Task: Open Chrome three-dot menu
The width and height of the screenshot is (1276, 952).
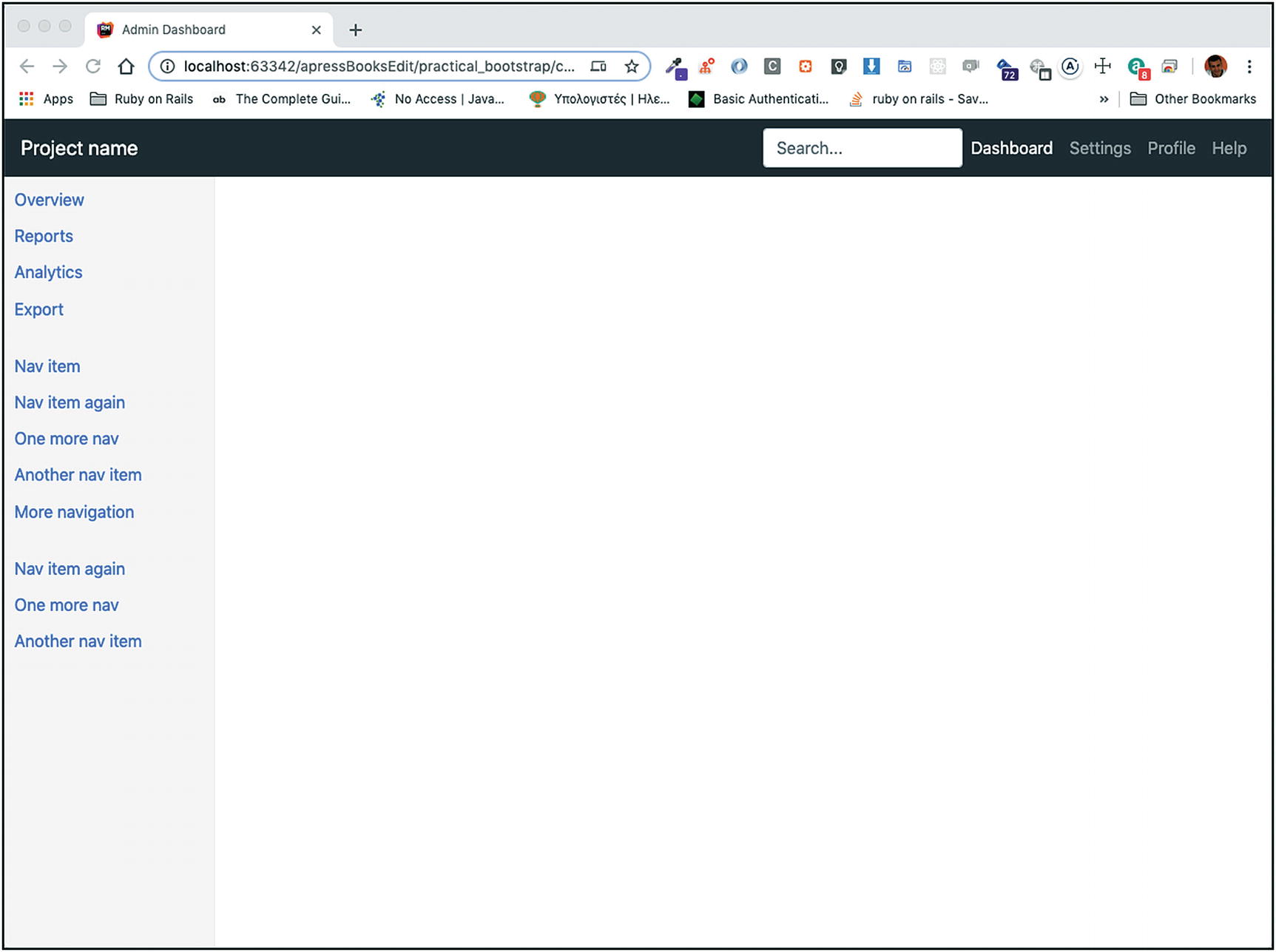Action: pos(1249,67)
